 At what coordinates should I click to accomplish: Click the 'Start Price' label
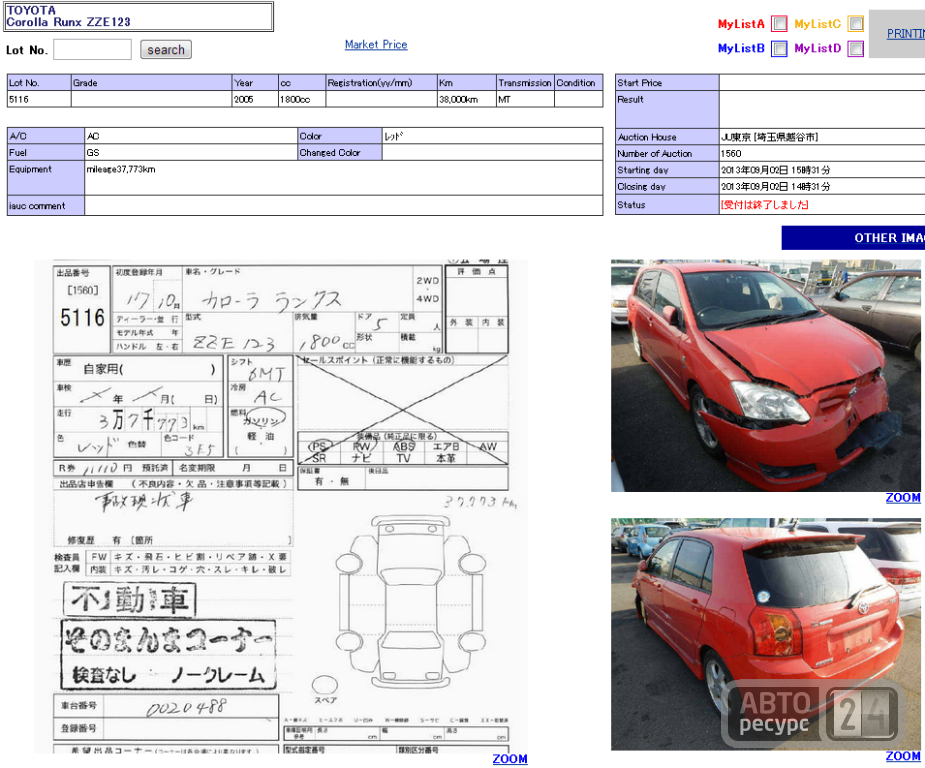pyautogui.click(x=639, y=83)
